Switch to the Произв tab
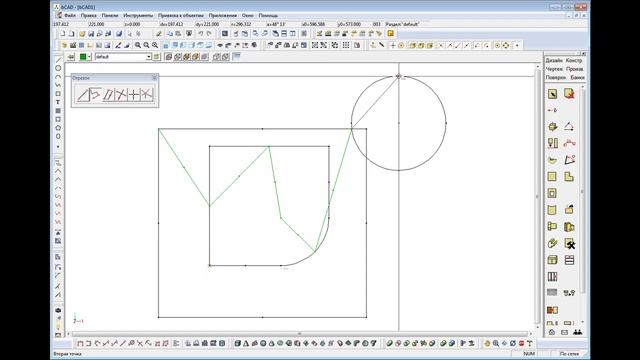The image size is (640, 360). coord(575,69)
